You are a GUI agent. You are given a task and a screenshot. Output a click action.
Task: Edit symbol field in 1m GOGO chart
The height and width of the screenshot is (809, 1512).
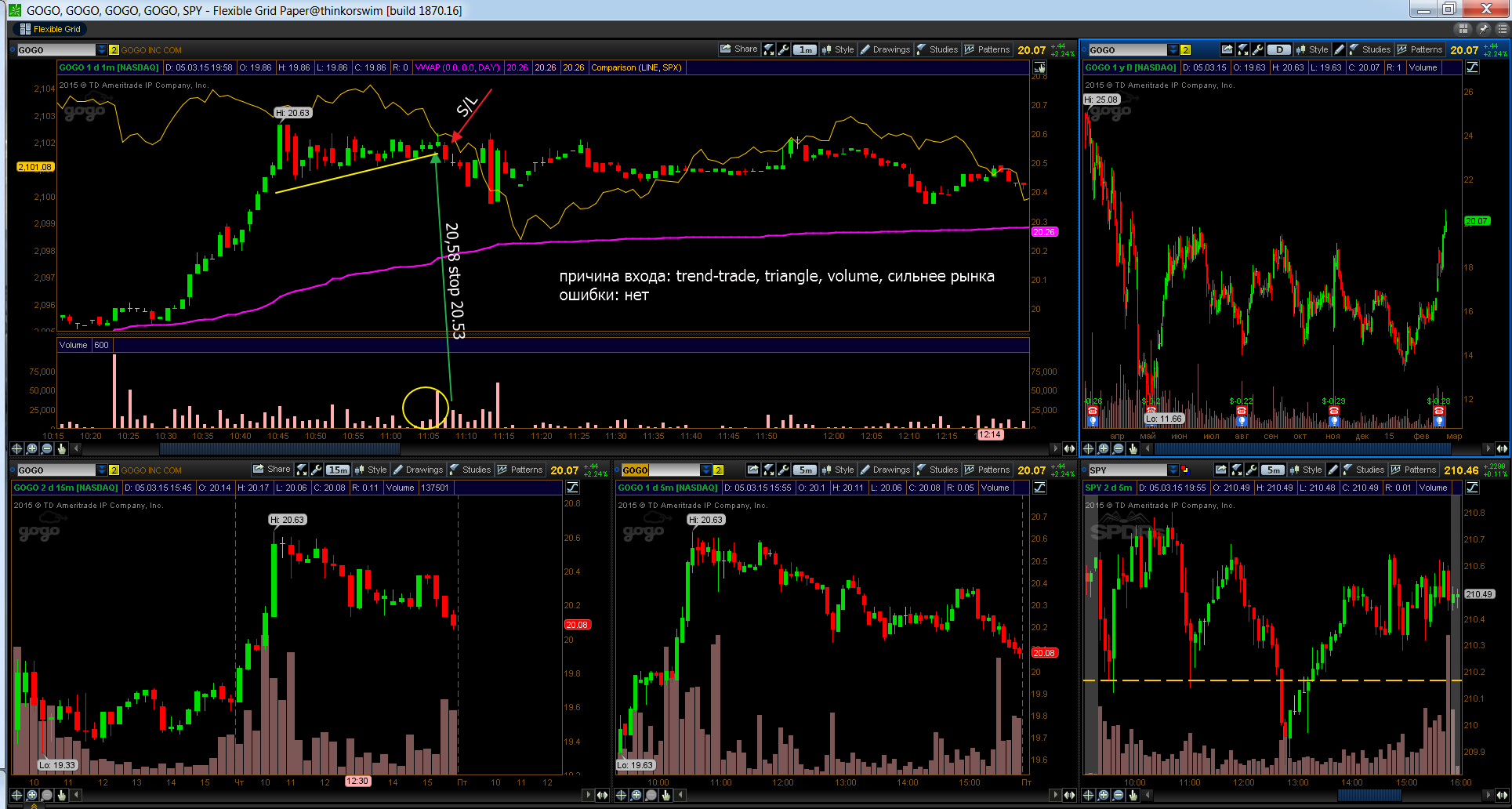coord(56,50)
